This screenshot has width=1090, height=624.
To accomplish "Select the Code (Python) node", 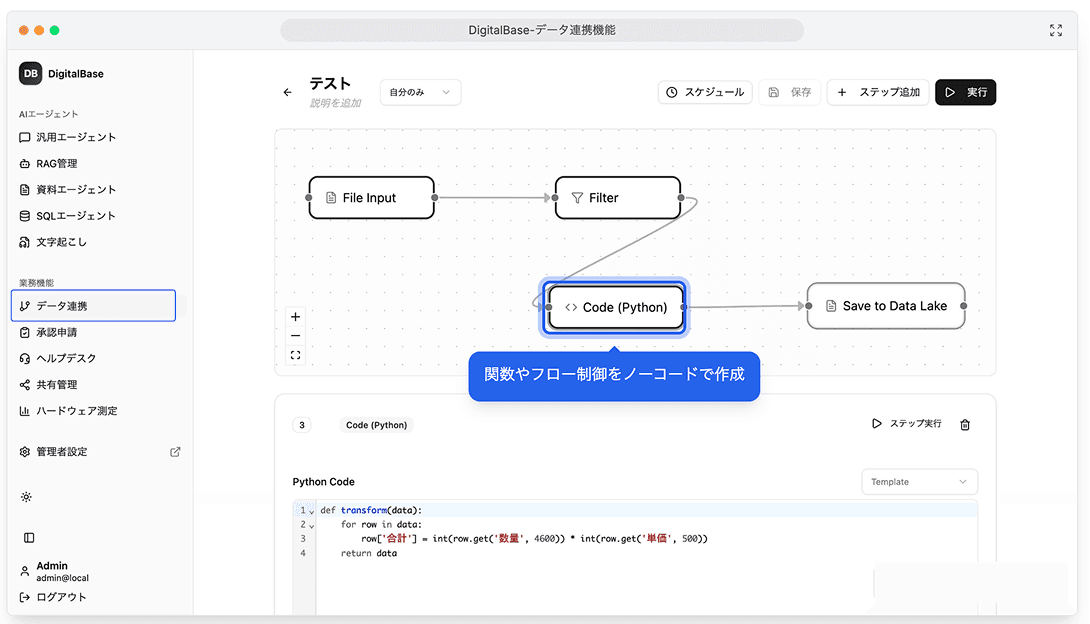I will pyautogui.click(x=616, y=307).
